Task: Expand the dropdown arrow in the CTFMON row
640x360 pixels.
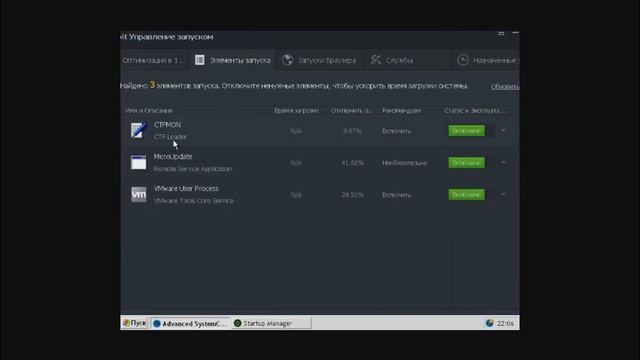Action: [x=503, y=131]
